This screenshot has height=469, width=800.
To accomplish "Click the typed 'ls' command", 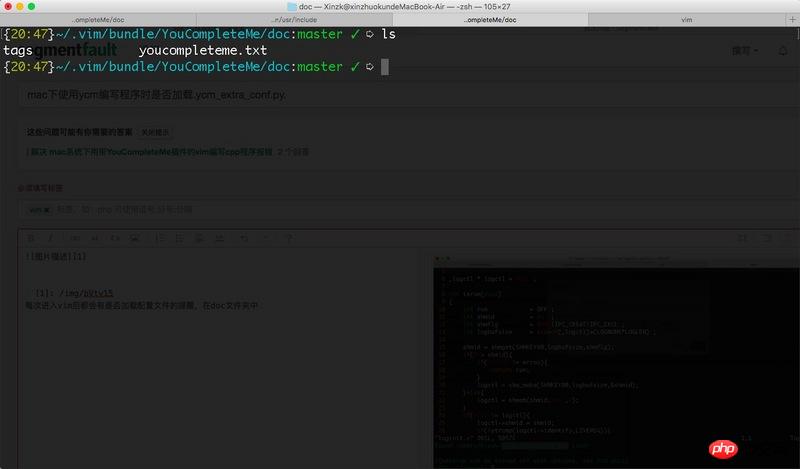I will (x=388, y=34).
